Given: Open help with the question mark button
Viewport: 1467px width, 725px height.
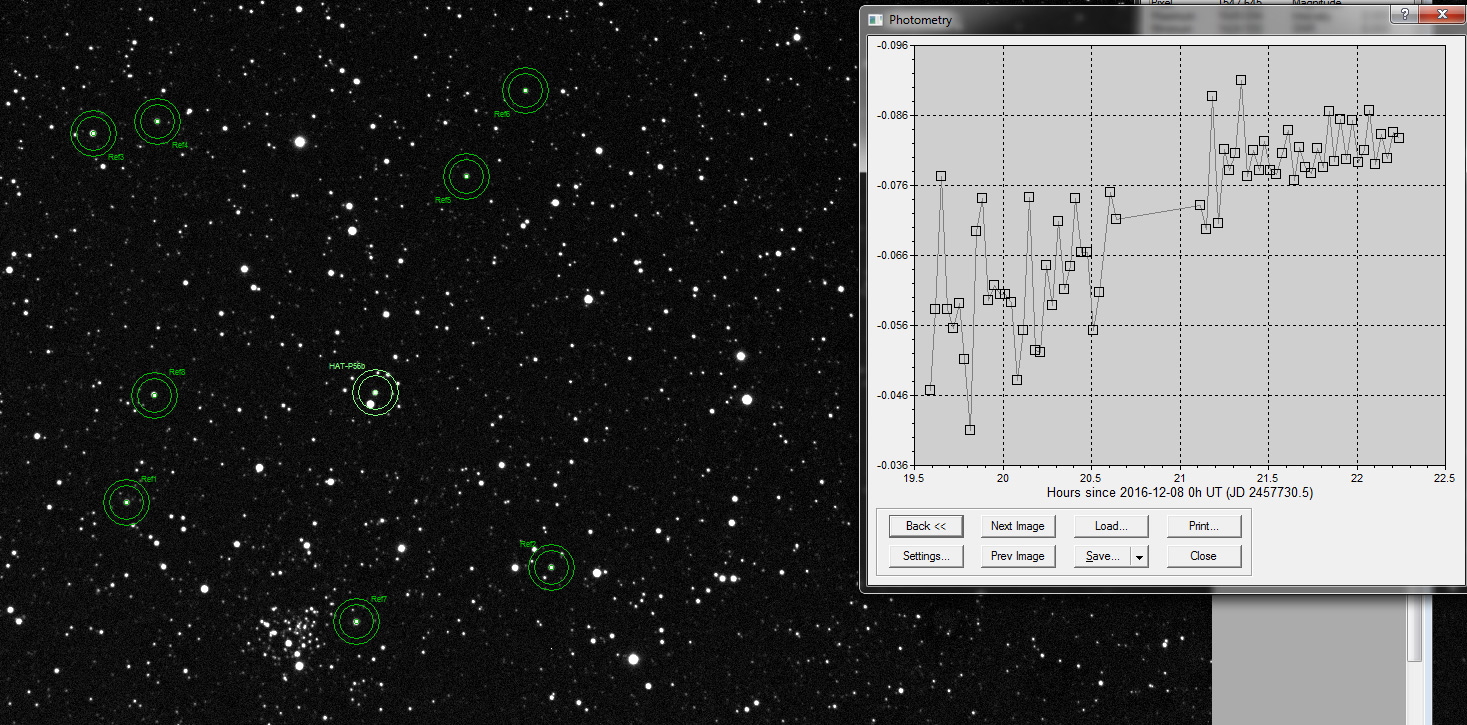Looking at the screenshot, I should pos(1404,15).
